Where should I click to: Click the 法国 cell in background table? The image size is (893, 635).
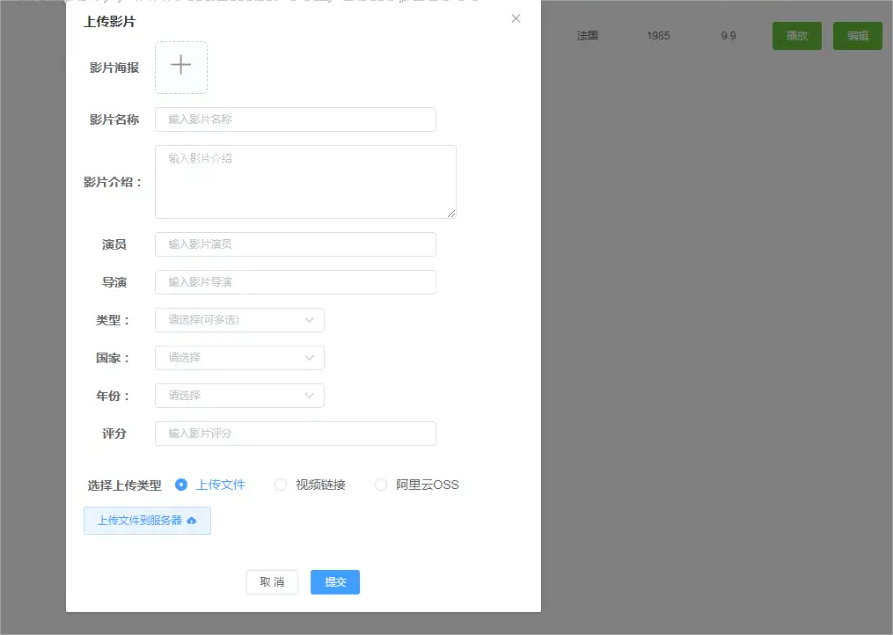587,36
